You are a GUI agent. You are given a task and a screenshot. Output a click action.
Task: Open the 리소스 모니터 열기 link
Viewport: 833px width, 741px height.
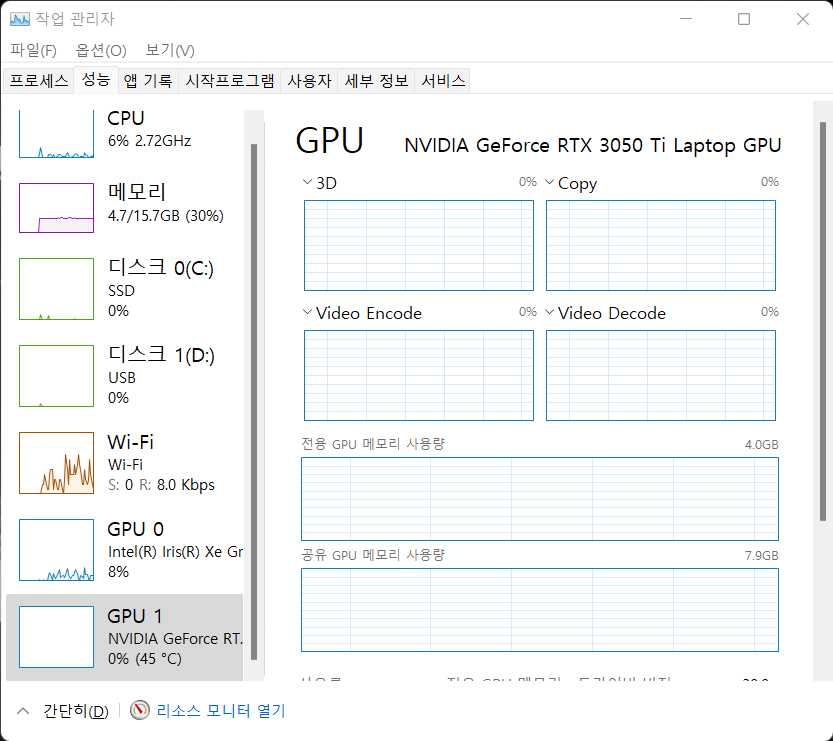(220, 711)
